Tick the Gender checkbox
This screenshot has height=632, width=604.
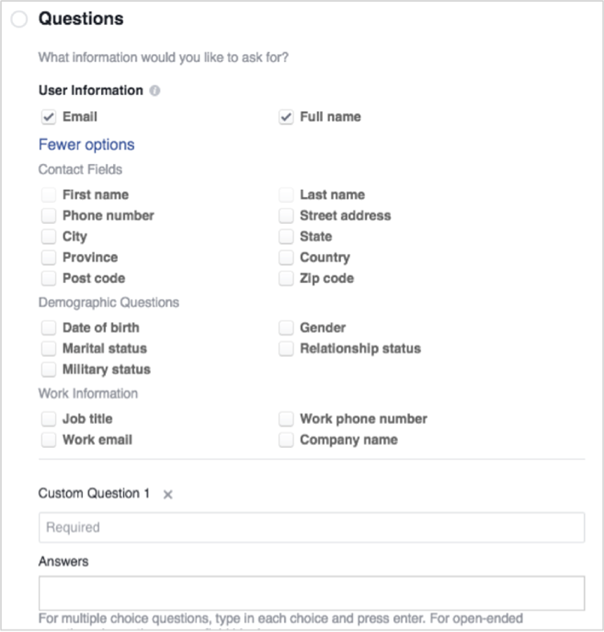(x=286, y=328)
